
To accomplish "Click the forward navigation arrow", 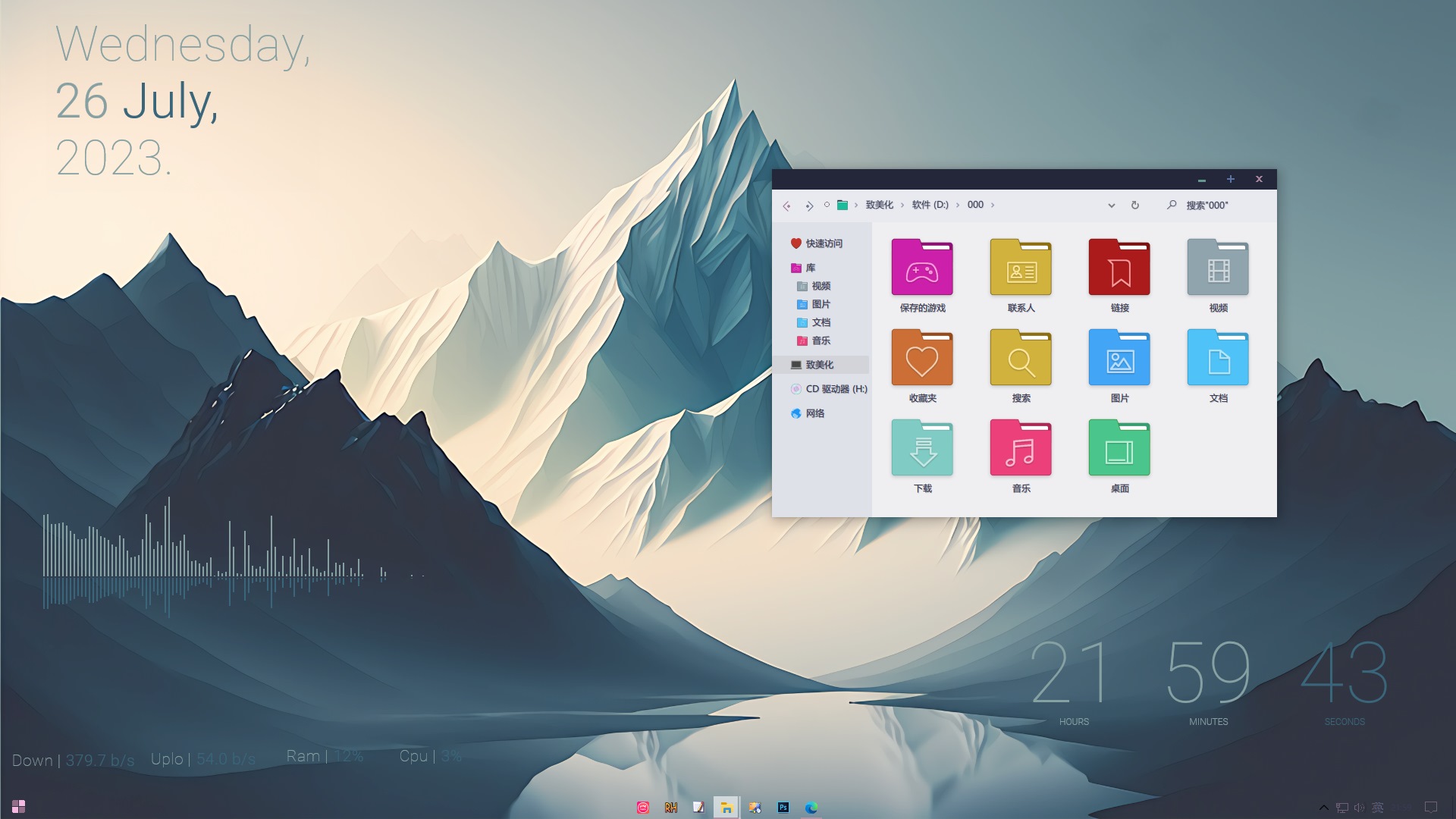I will (x=809, y=206).
